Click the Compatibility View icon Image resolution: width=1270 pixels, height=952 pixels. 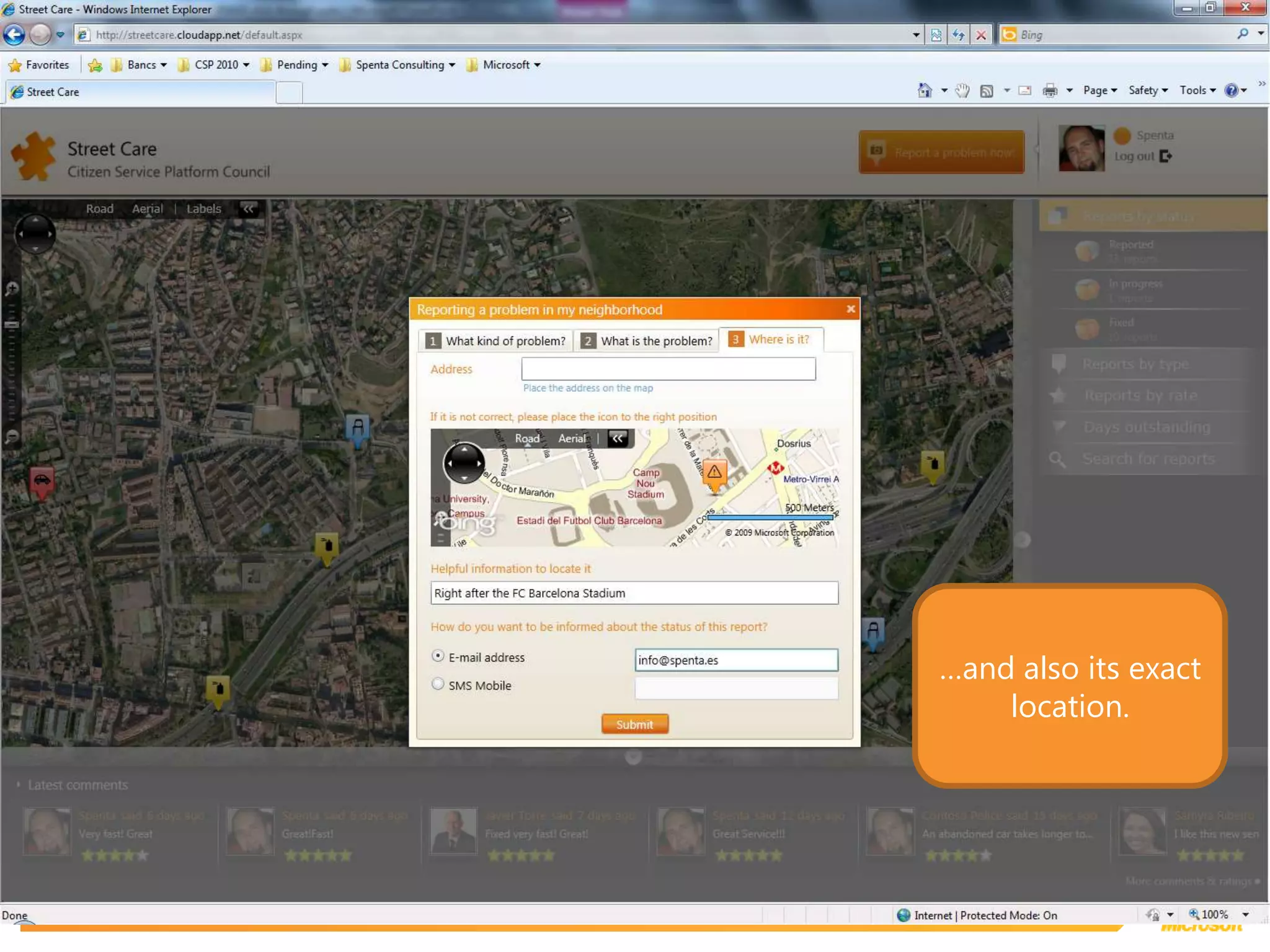click(x=936, y=35)
